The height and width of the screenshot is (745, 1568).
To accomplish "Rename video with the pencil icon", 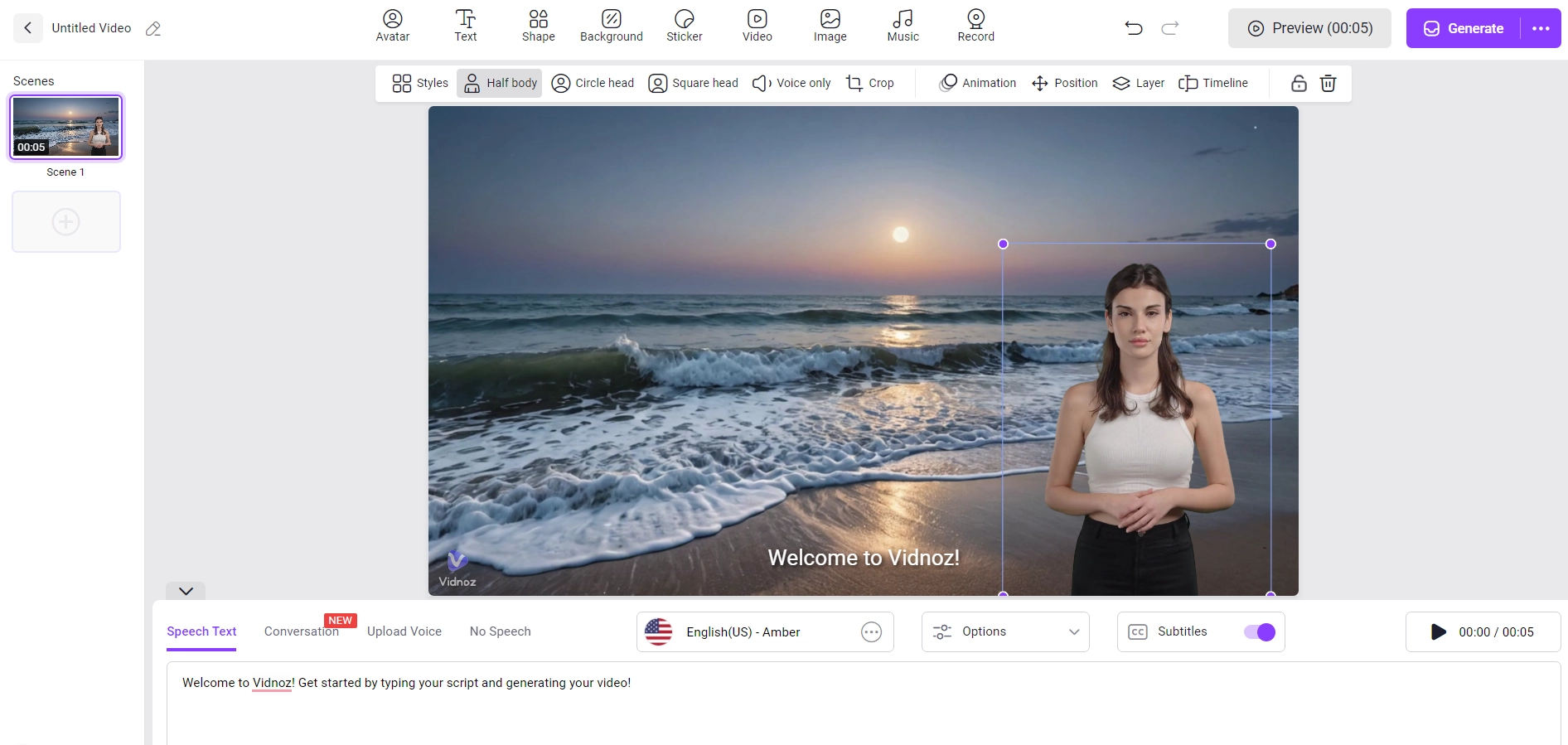I will (x=153, y=29).
